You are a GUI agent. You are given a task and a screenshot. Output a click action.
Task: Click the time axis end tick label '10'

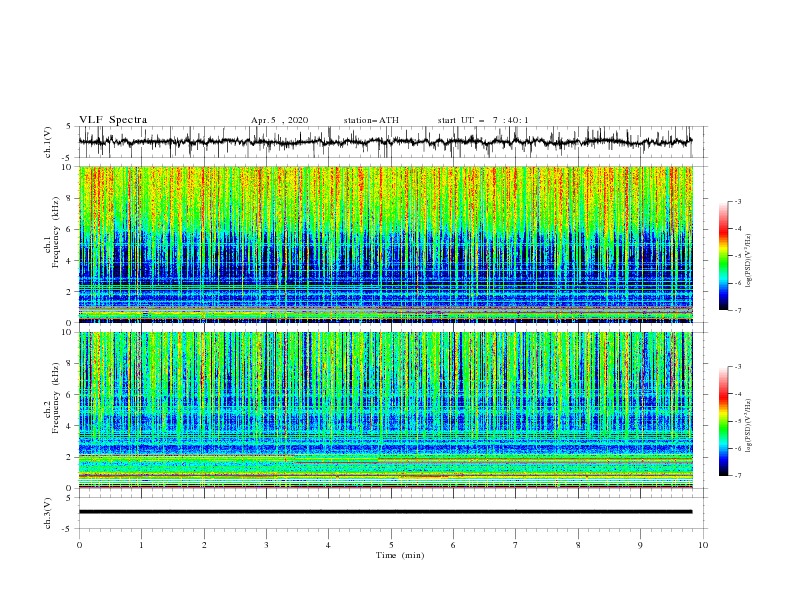[703, 545]
